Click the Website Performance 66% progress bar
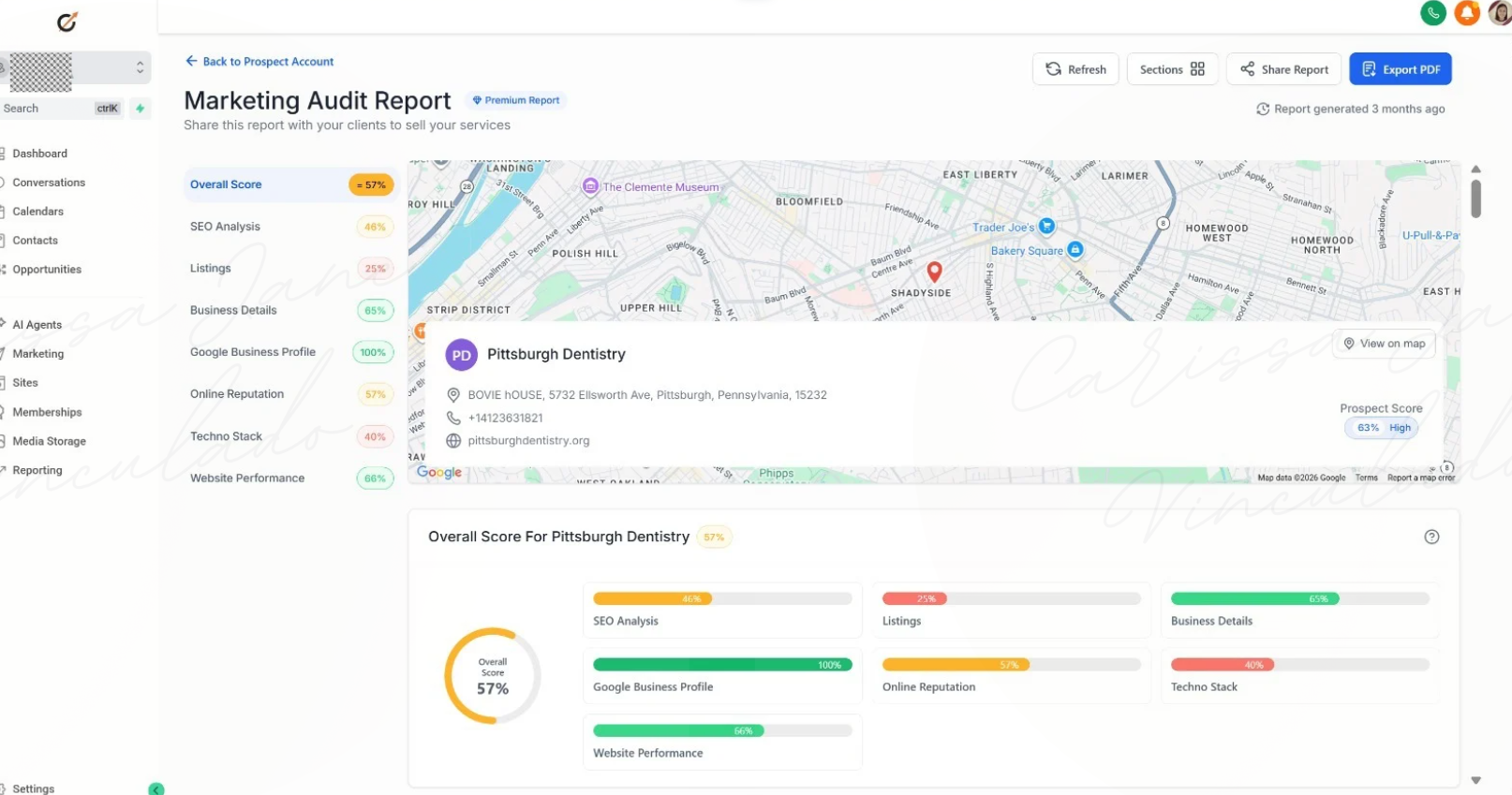 tap(722, 730)
